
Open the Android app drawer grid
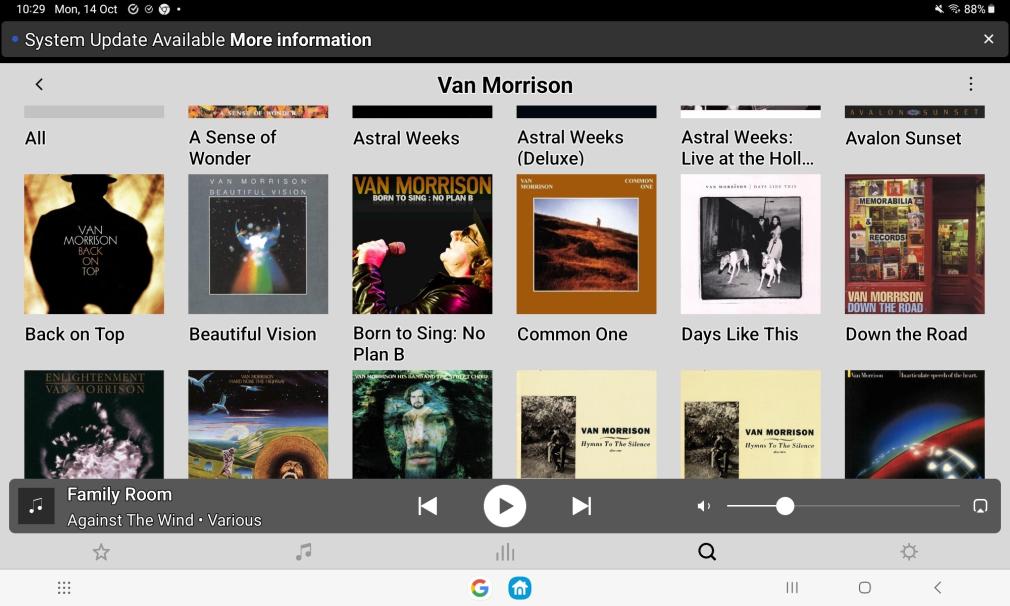point(64,588)
